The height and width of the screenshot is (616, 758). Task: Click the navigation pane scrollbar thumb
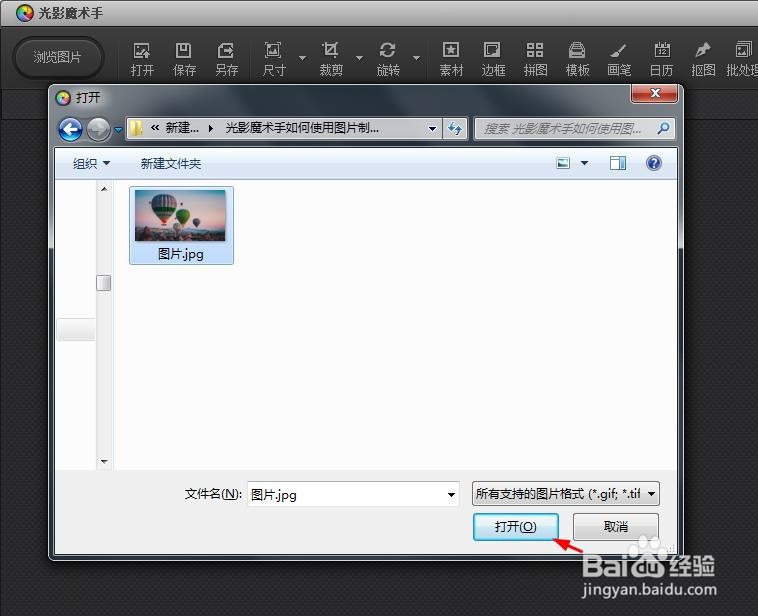103,283
